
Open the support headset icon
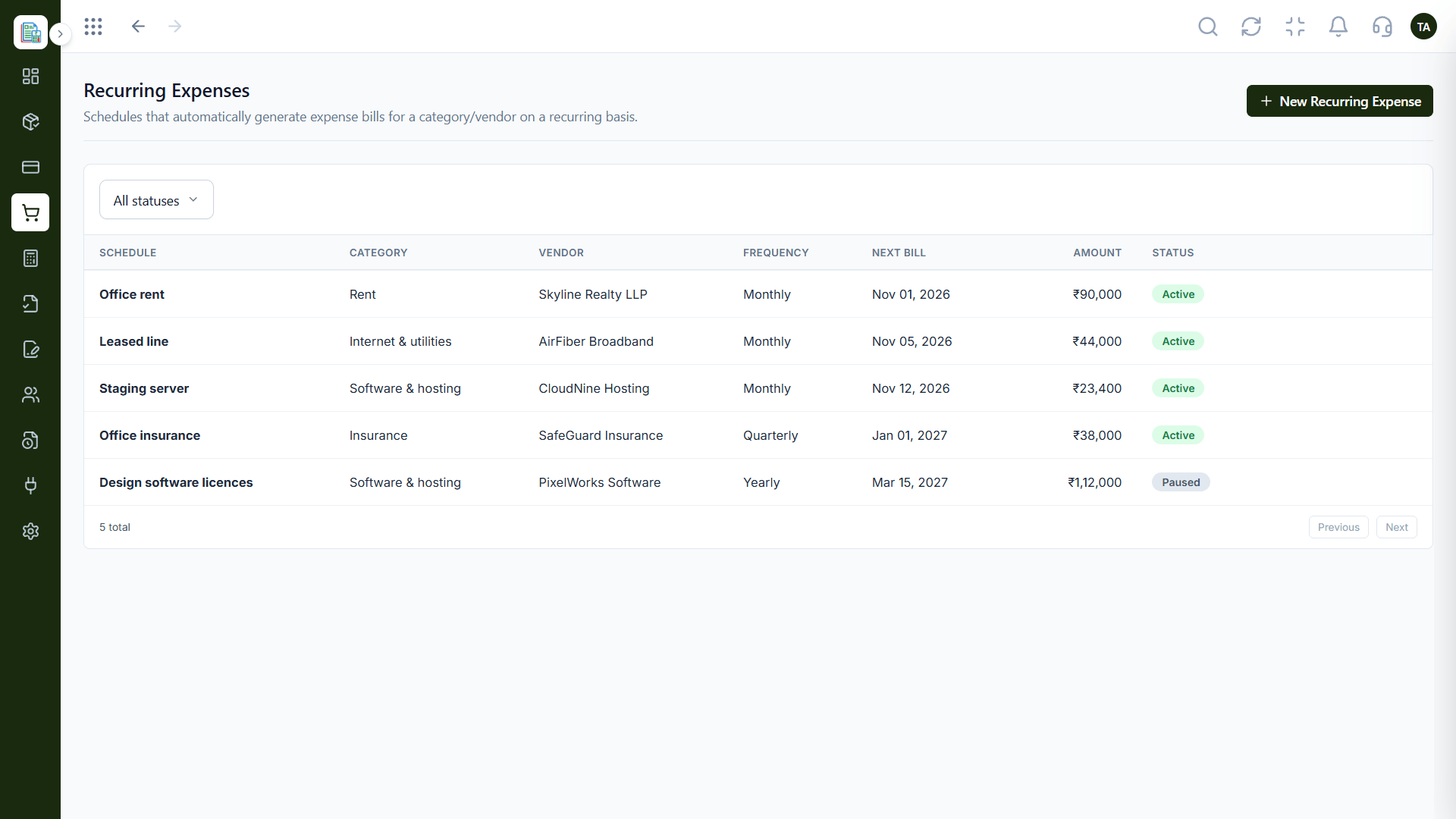(x=1382, y=27)
